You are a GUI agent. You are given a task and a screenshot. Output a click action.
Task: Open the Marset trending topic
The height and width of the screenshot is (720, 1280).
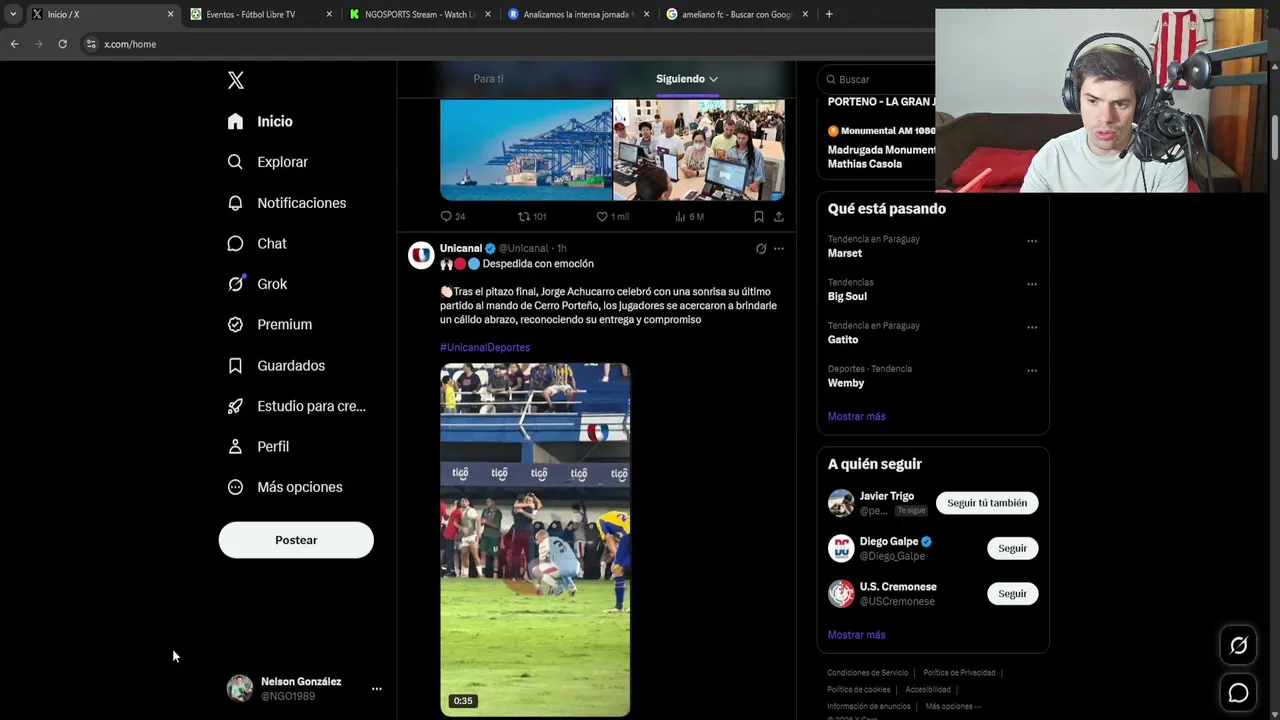(845, 253)
